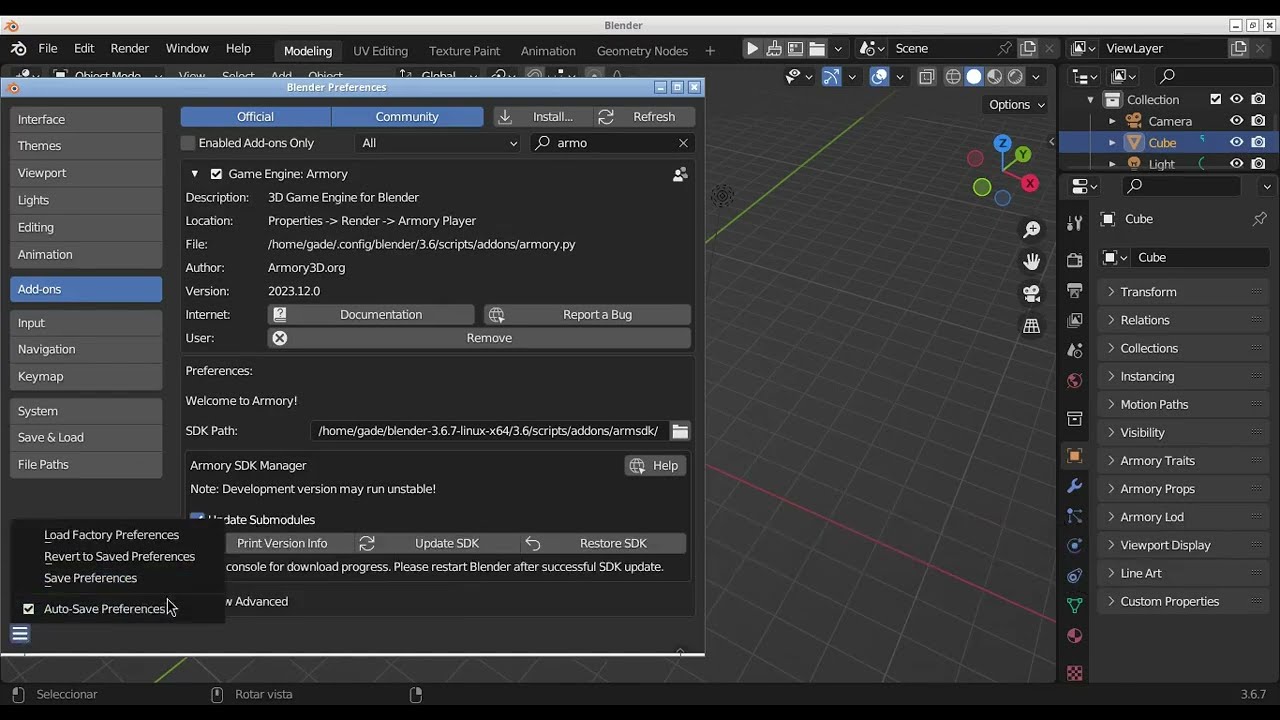Disable the Game Engine: Armory add-on checkbox

[x=216, y=174]
